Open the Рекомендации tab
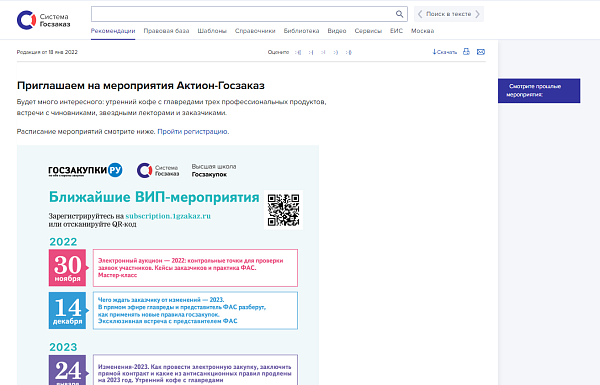The height and width of the screenshot is (385, 600). point(113,31)
